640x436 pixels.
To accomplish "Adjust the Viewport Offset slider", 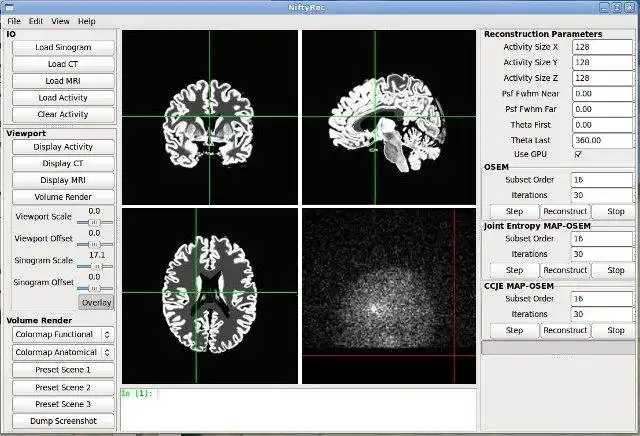I will [x=95, y=244].
